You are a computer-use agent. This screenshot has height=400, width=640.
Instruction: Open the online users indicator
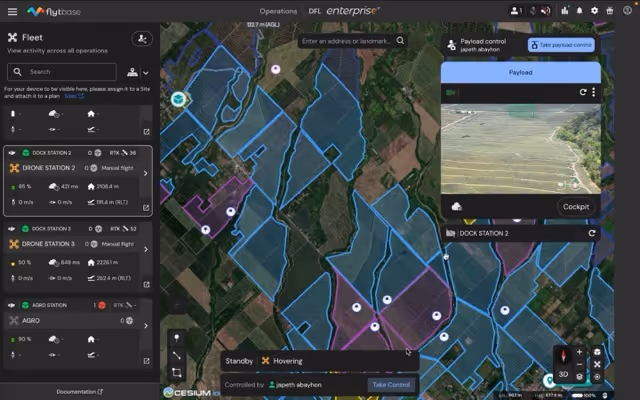516,11
